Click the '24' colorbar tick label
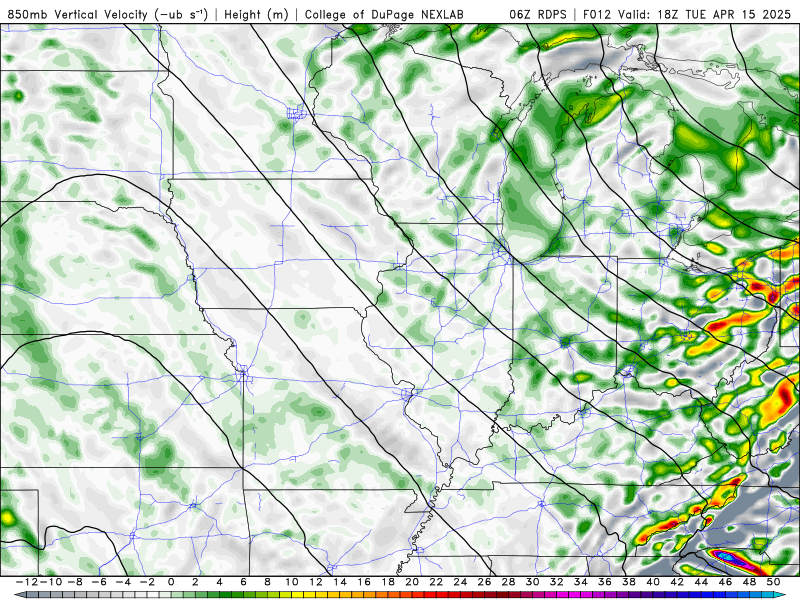This screenshot has height=600, width=800. 460,582
